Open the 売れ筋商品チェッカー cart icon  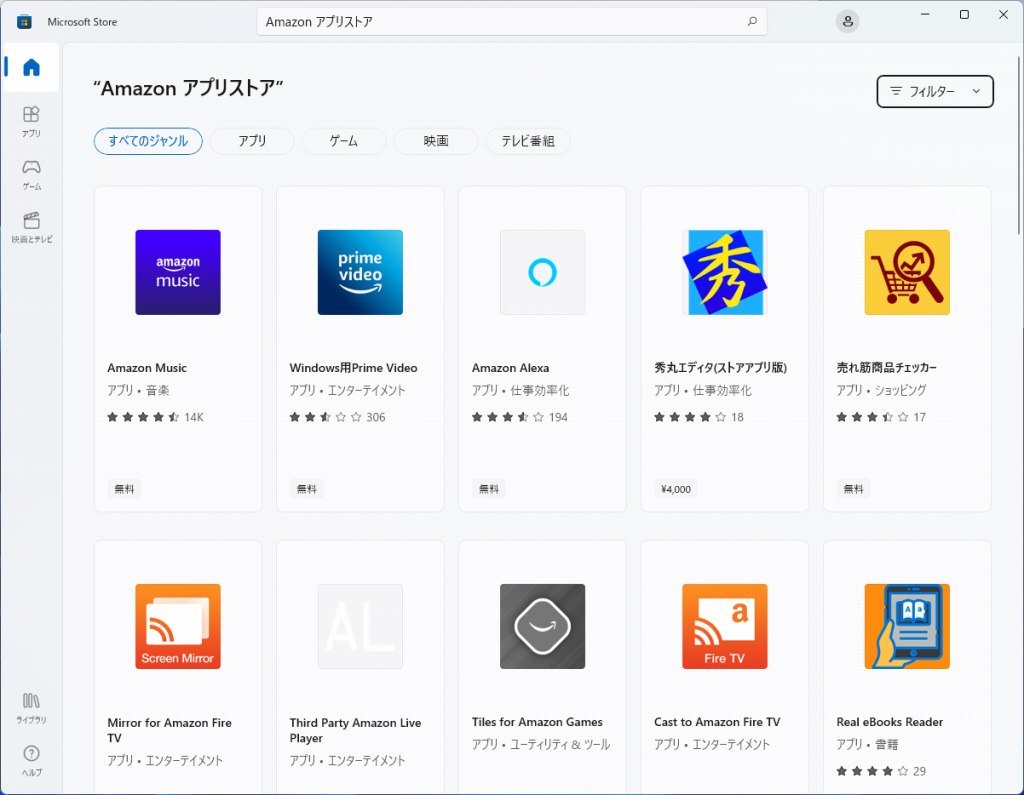[x=907, y=272]
